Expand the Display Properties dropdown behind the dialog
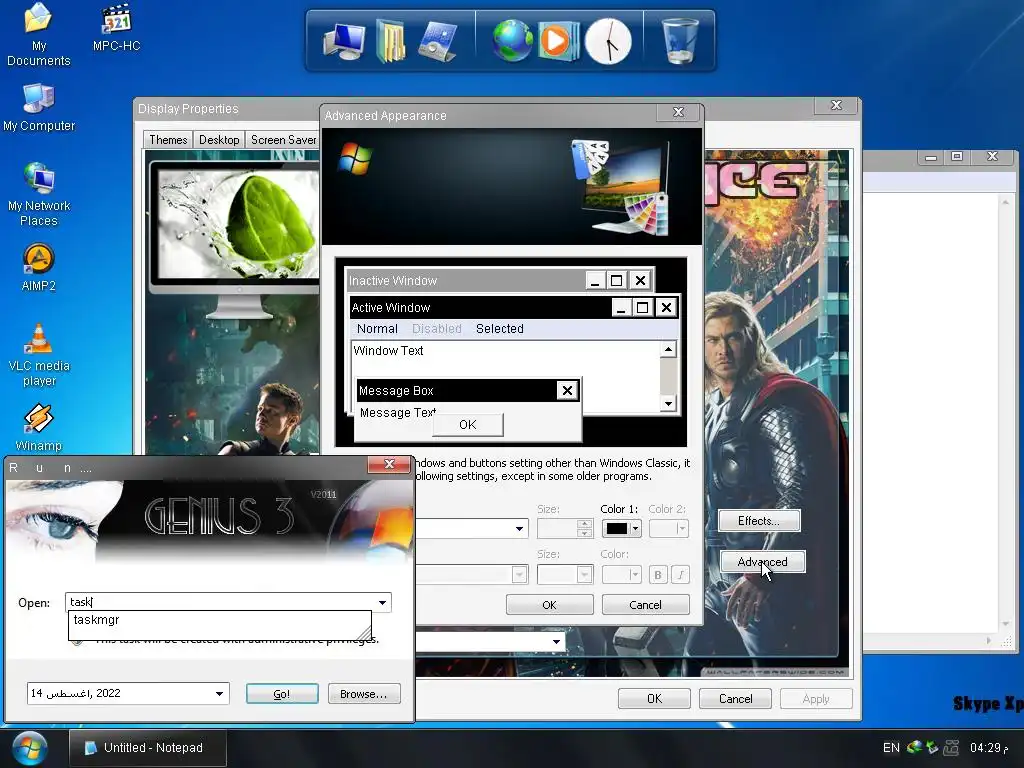Image resolution: width=1024 pixels, height=768 pixels. (x=556, y=642)
